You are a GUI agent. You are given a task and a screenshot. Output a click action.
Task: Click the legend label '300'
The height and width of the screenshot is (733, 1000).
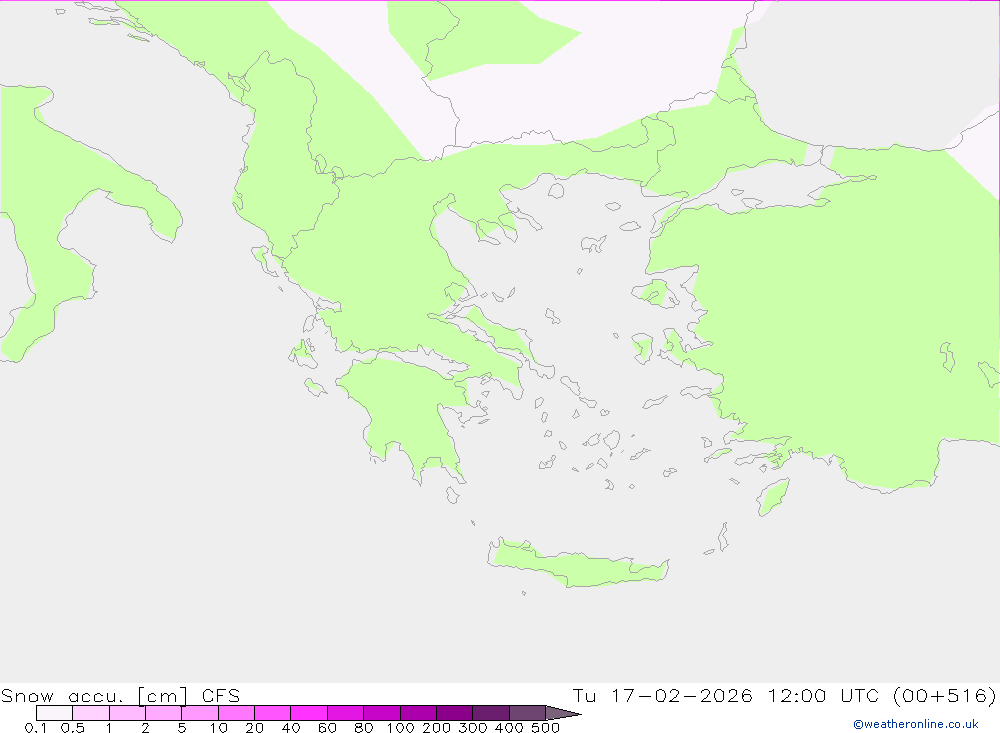click(x=473, y=728)
